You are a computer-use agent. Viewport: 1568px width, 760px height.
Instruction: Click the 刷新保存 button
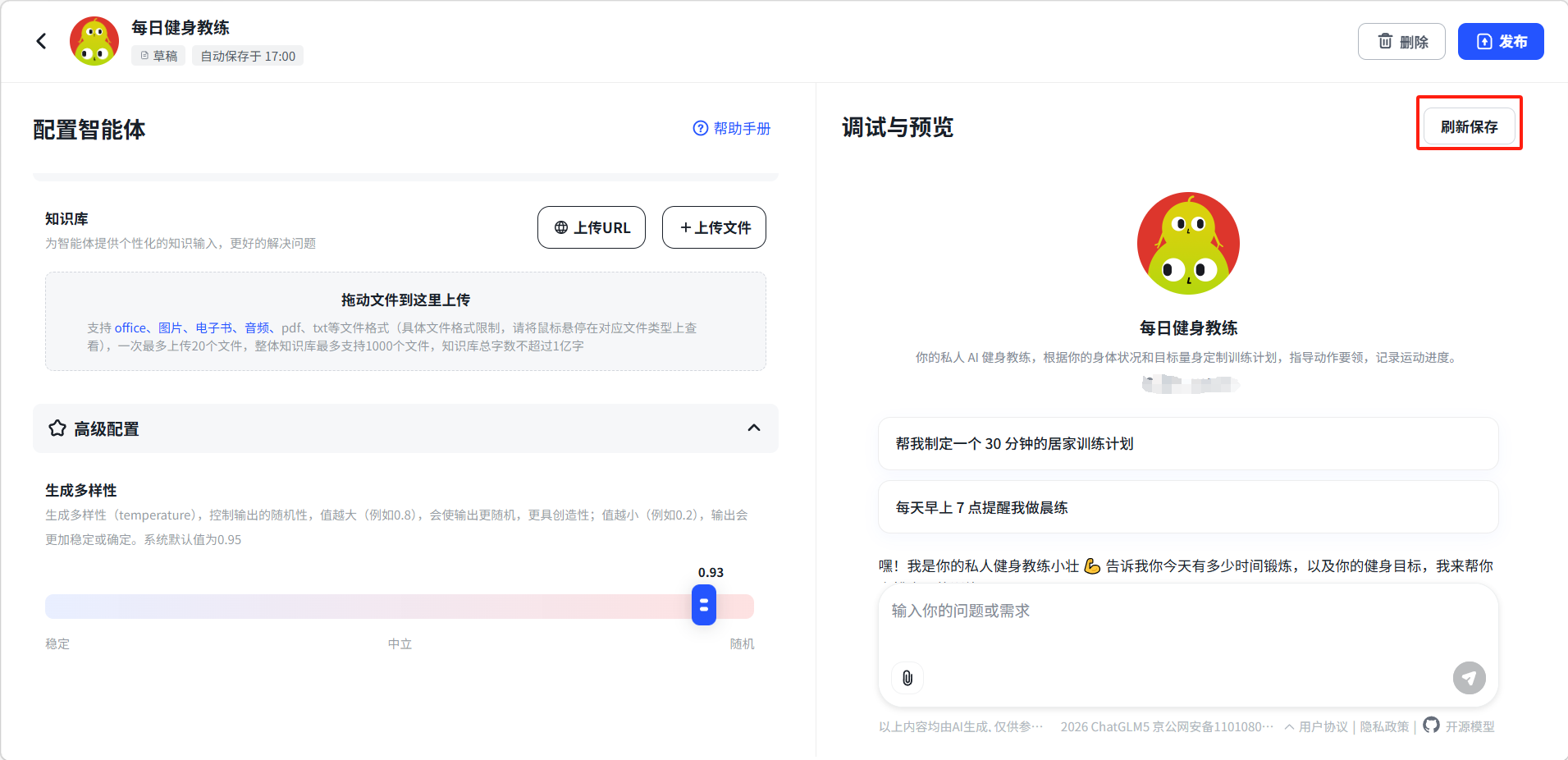1469,126
